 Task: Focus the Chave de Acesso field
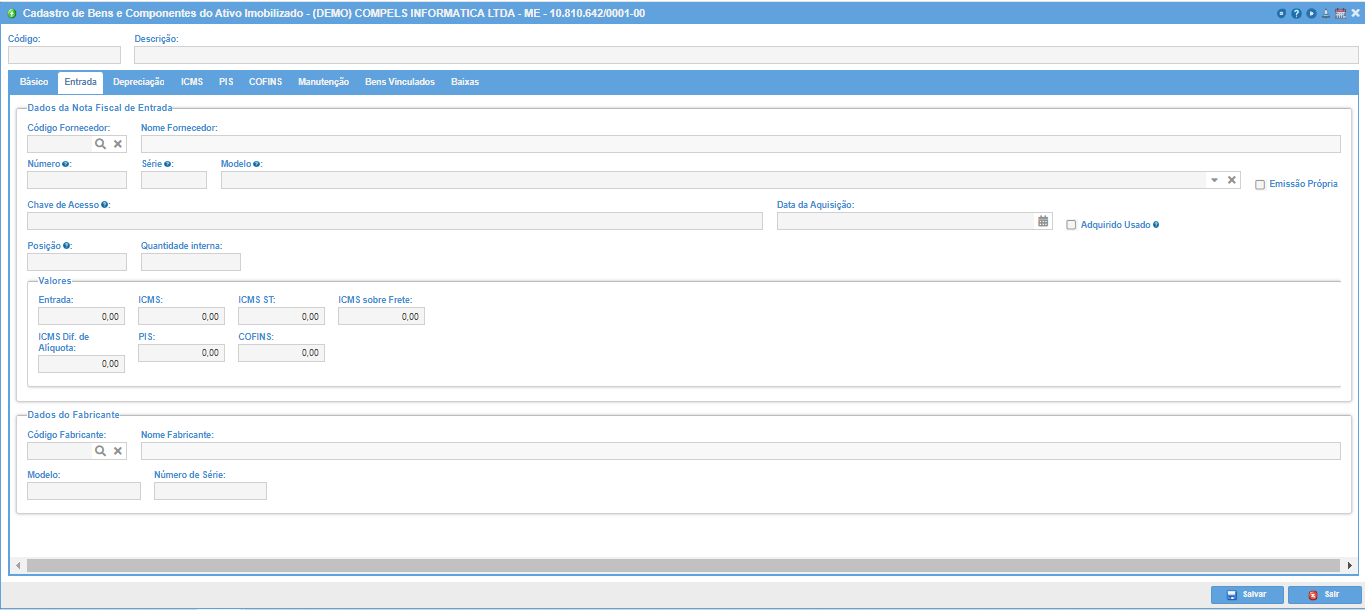(395, 221)
